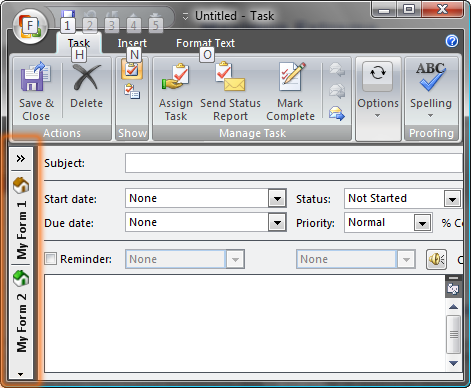Open the help question mark icon
The image size is (471, 388).
452,41
